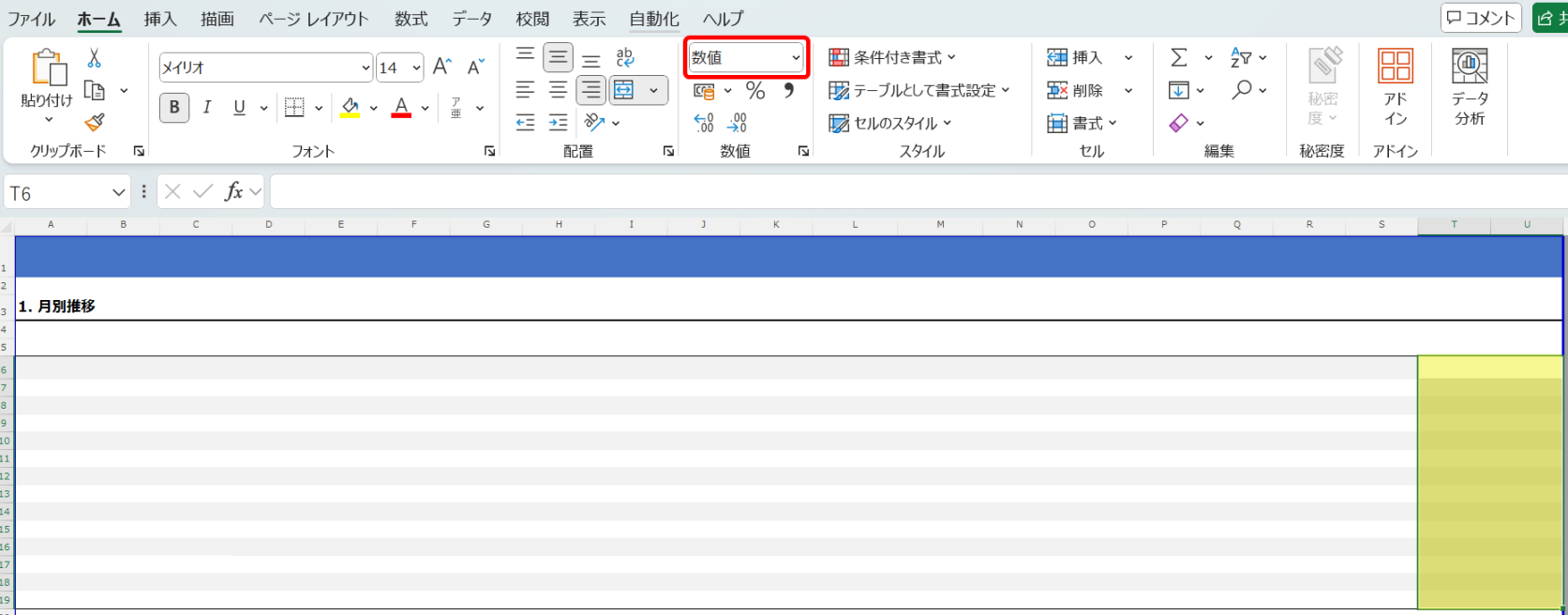
Task: Click the insert function fx icon
Action: click(233, 192)
